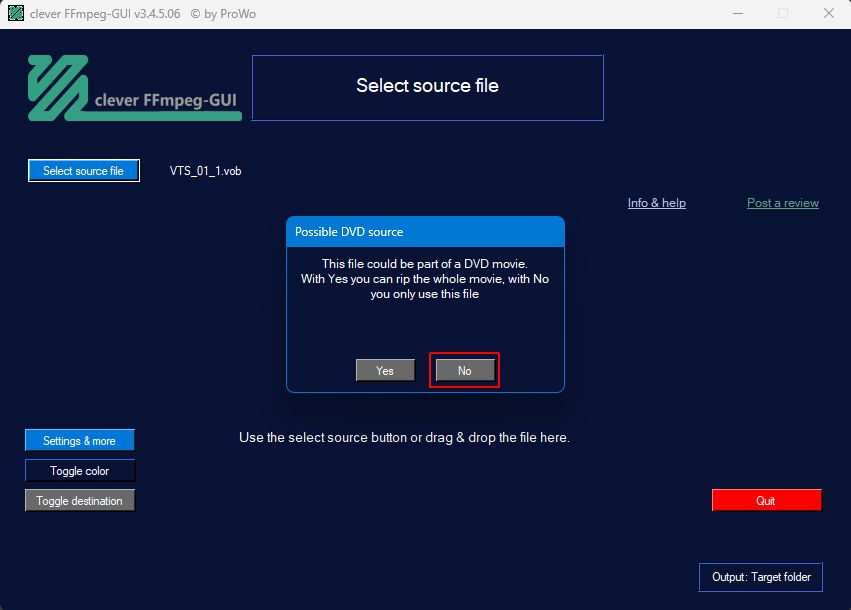Open the Post a review link
Image resolution: width=851 pixels, height=610 pixels.
[783, 203]
